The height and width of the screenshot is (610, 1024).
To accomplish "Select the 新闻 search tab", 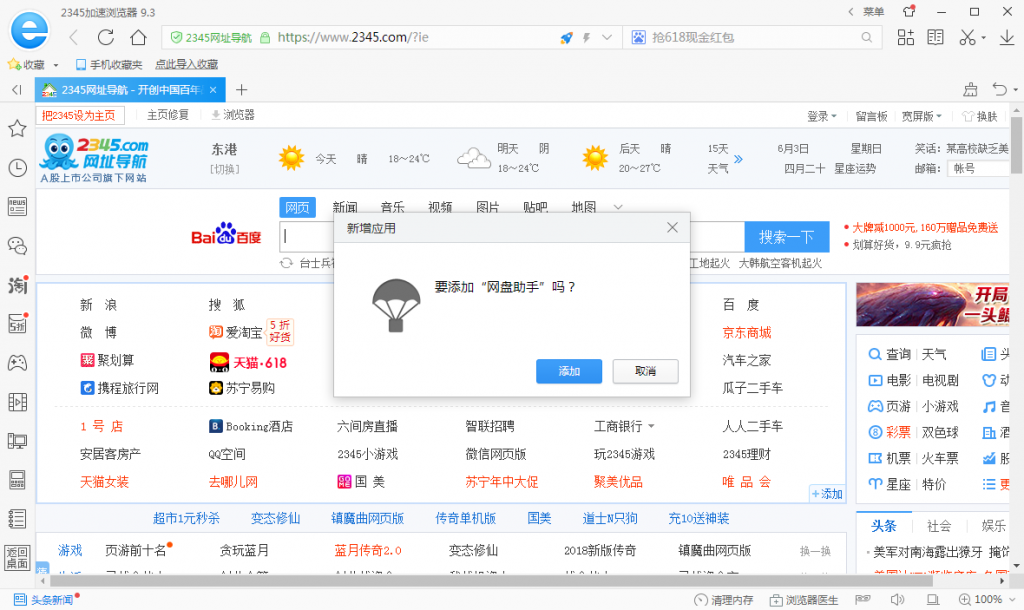I will click(345, 207).
